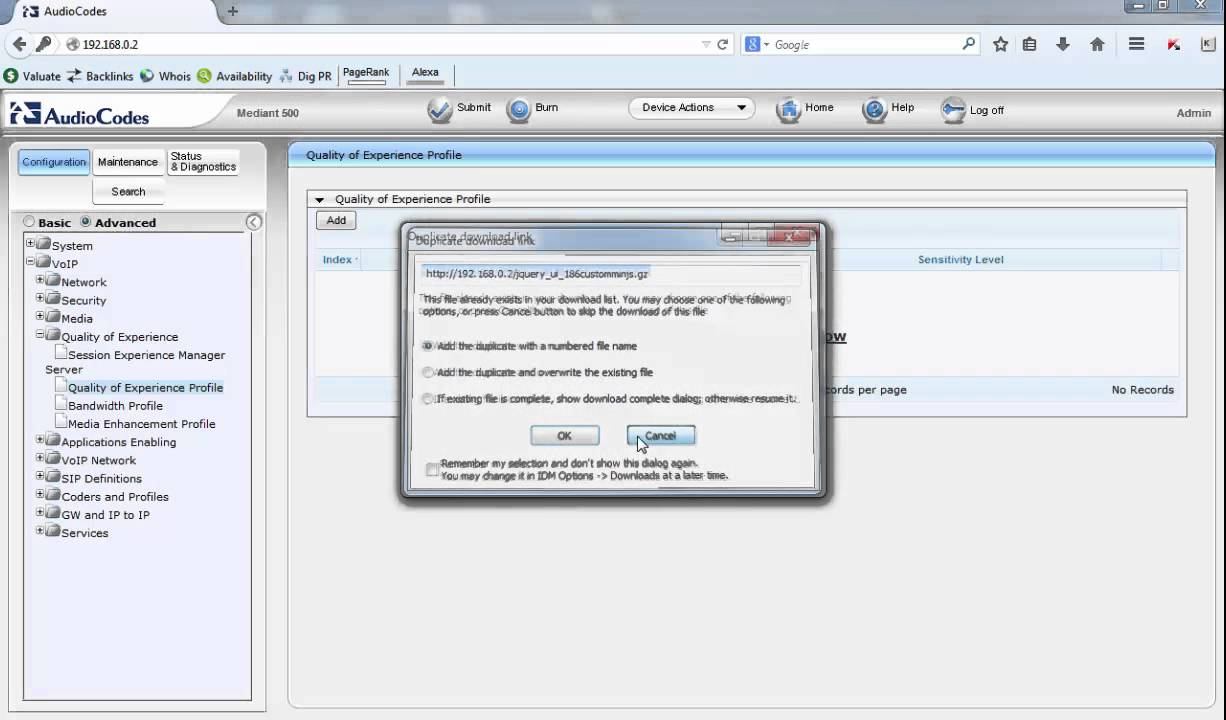Click the Log off key icon
This screenshot has width=1226, height=720.
pos(953,110)
